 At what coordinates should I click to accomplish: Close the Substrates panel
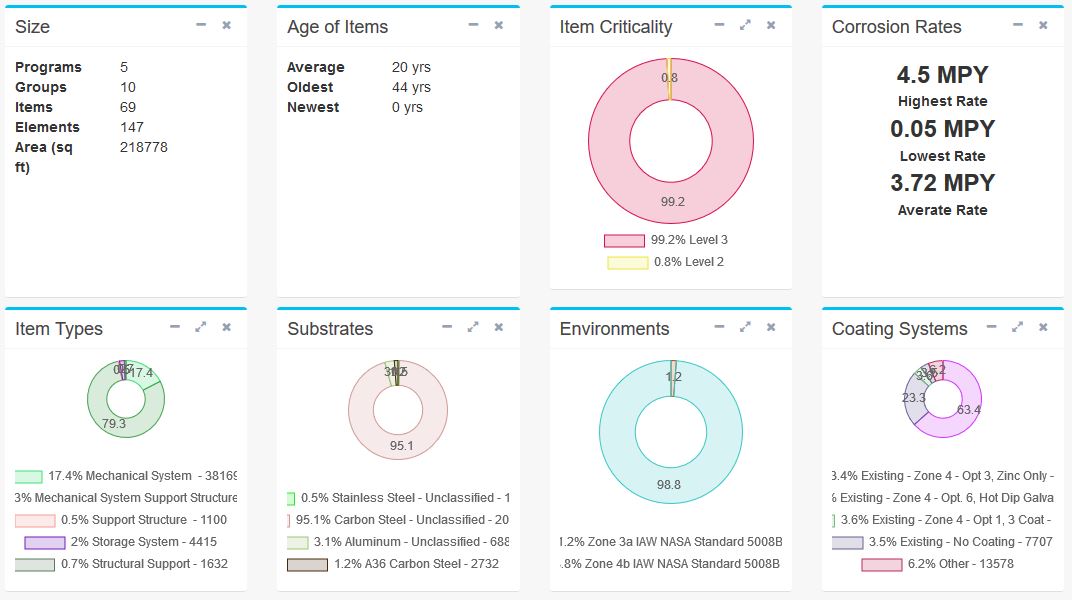[499, 327]
